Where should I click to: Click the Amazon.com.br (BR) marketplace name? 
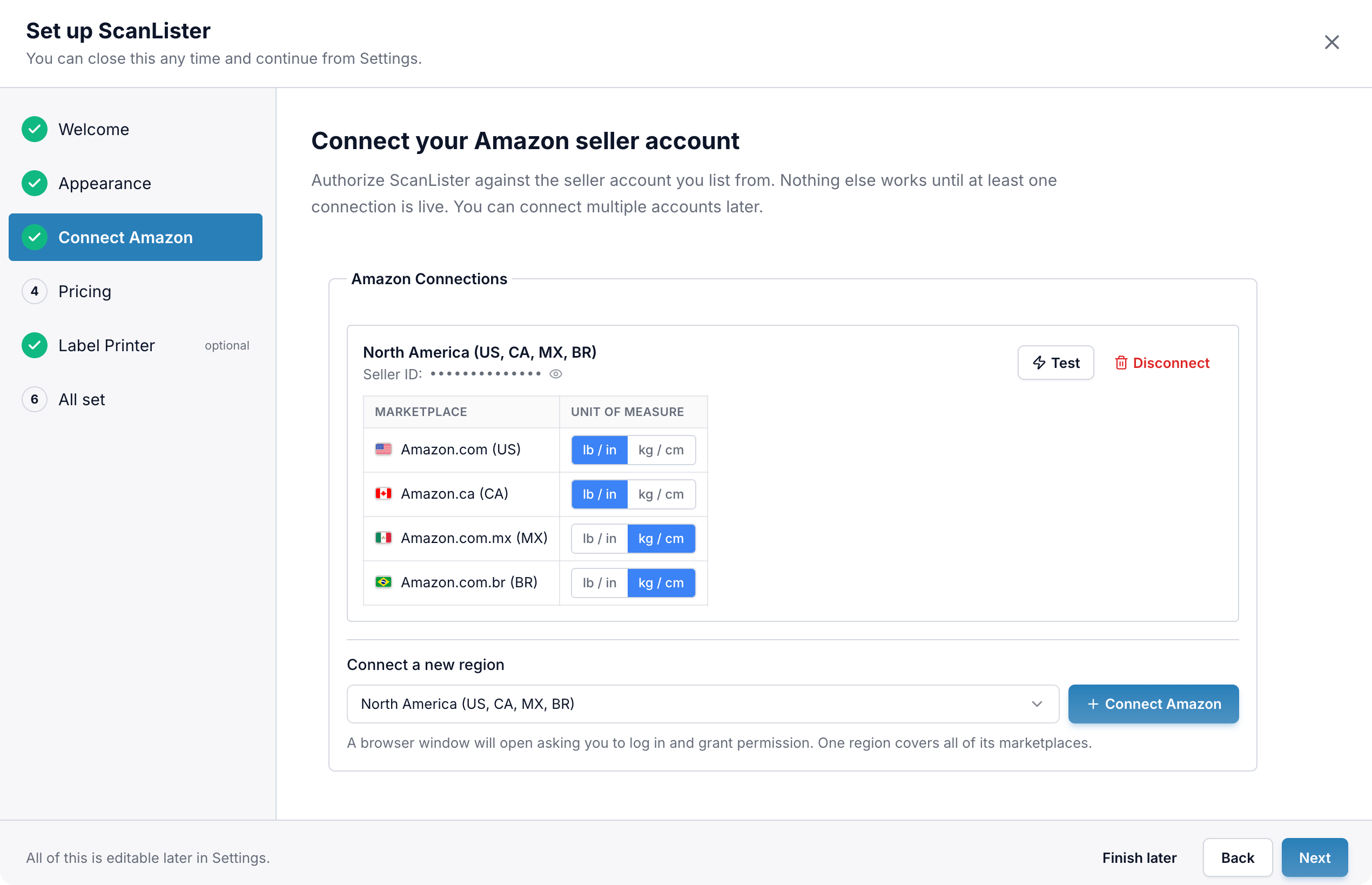(469, 582)
